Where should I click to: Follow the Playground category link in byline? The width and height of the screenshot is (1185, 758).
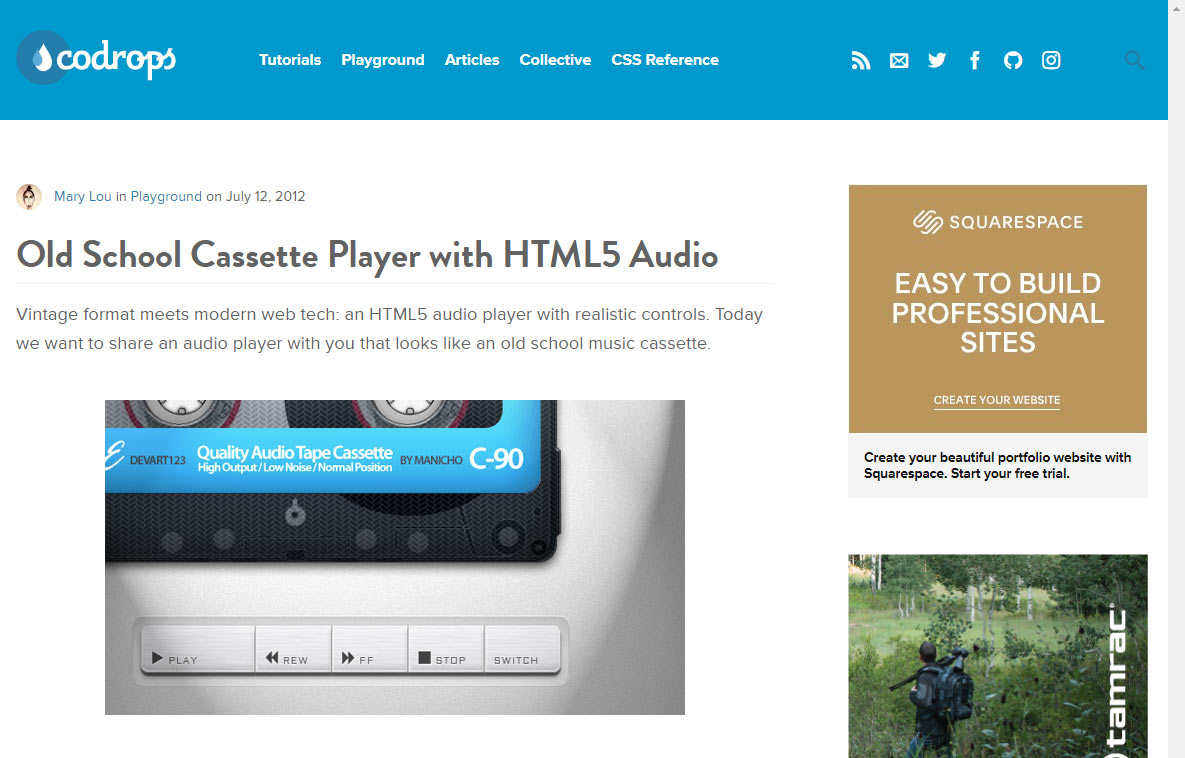click(166, 196)
